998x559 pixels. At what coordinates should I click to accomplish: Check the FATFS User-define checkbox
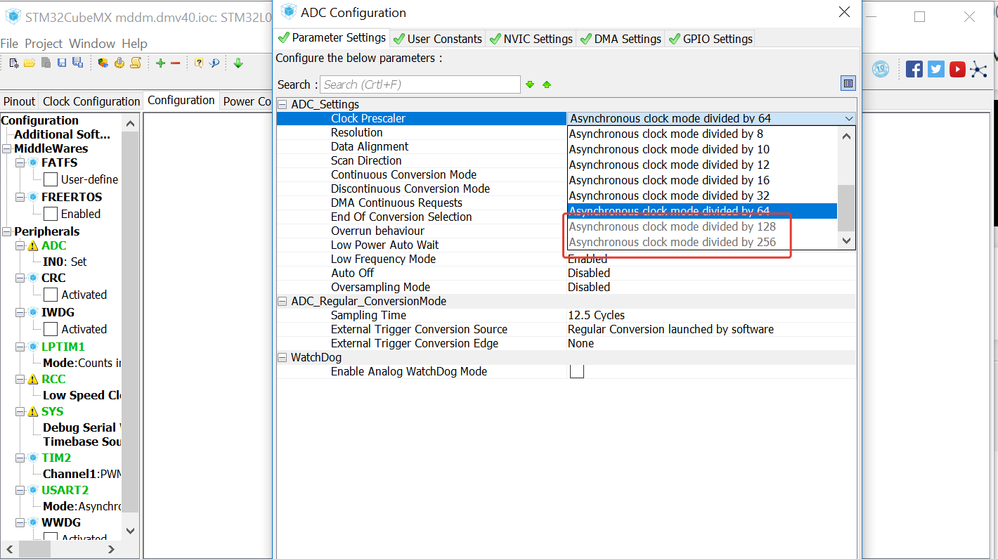pos(51,180)
